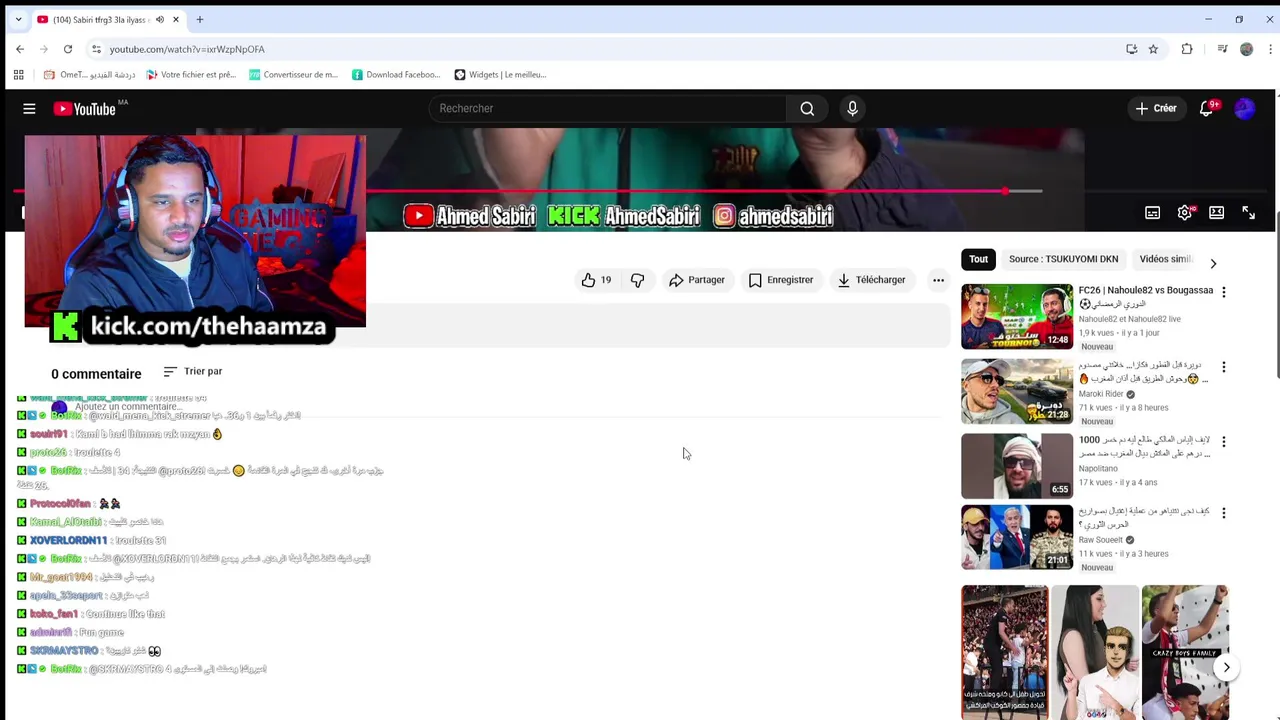The height and width of the screenshot is (720, 1280).
Task: Open media controls icon in Chrome toolbar
Action: click(1222, 49)
